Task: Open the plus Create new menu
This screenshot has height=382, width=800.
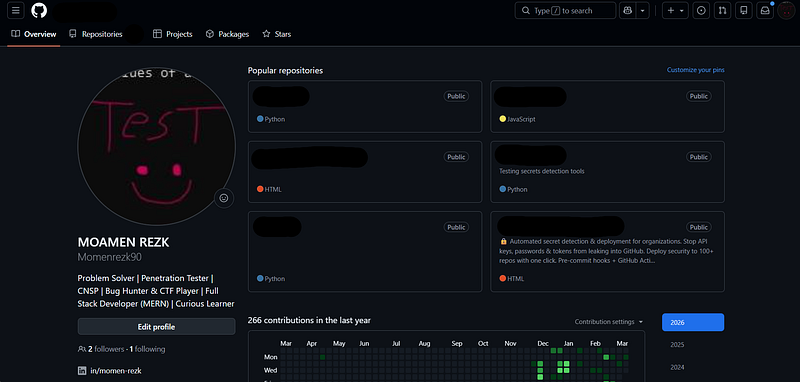Action: (x=676, y=10)
